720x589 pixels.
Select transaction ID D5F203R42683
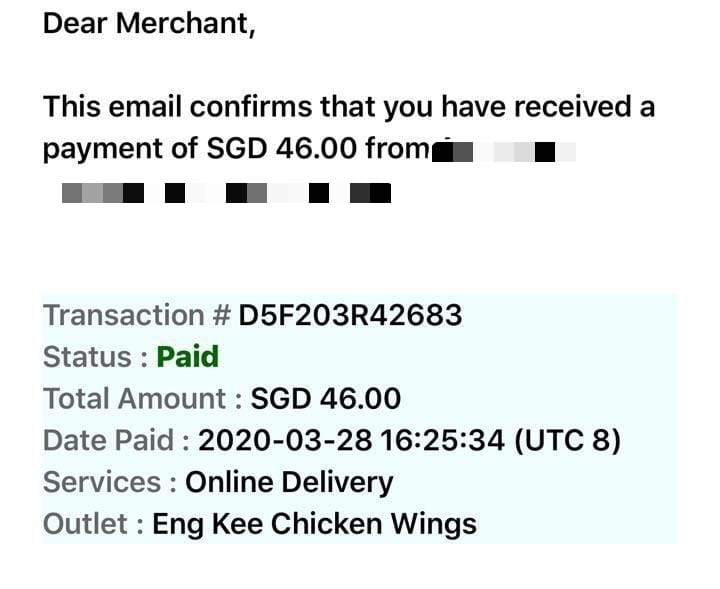350,316
